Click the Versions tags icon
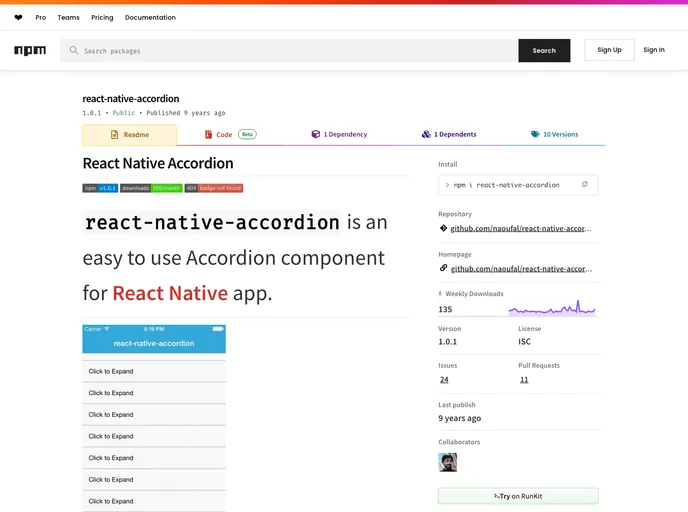This screenshot has height=512, width=688. pyautogui.click(x=535, y=134)
